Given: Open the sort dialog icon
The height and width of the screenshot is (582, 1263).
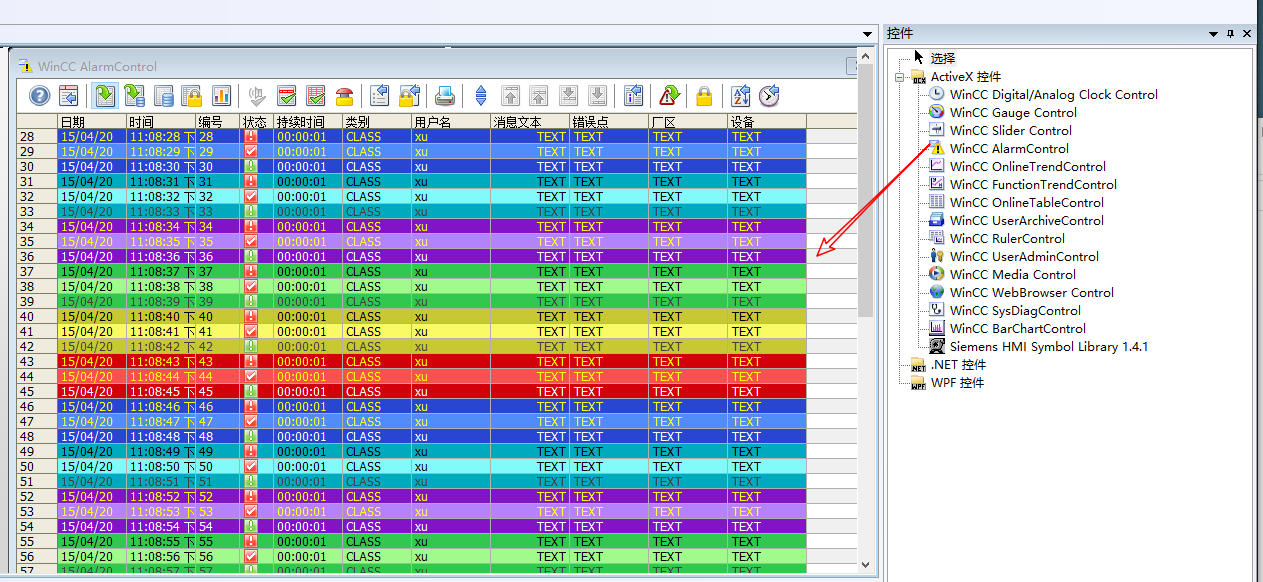Looking at the screenshot, I should tap(741, 96).
